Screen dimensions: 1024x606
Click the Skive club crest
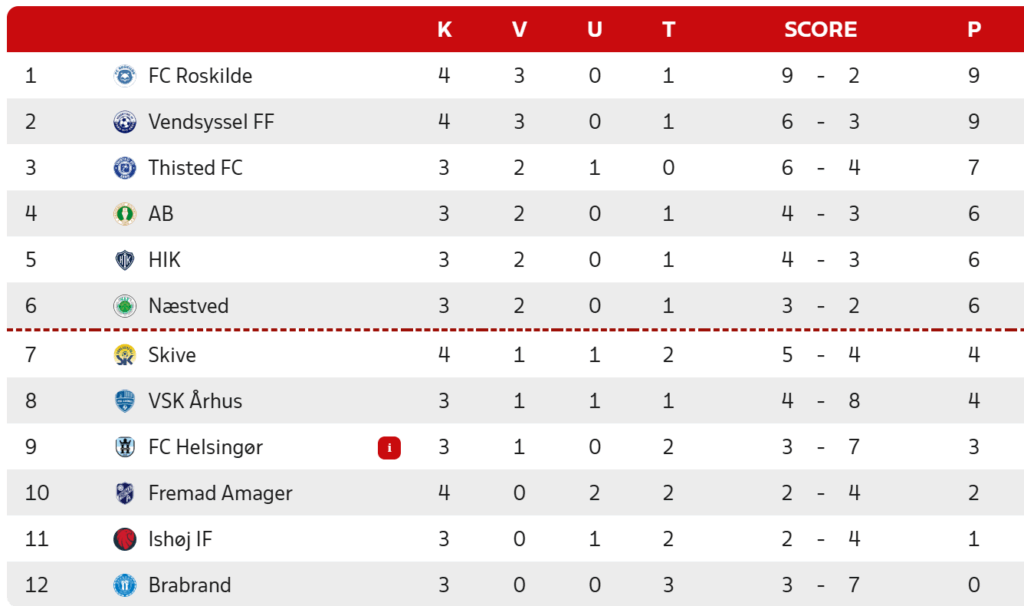point(125,355)
